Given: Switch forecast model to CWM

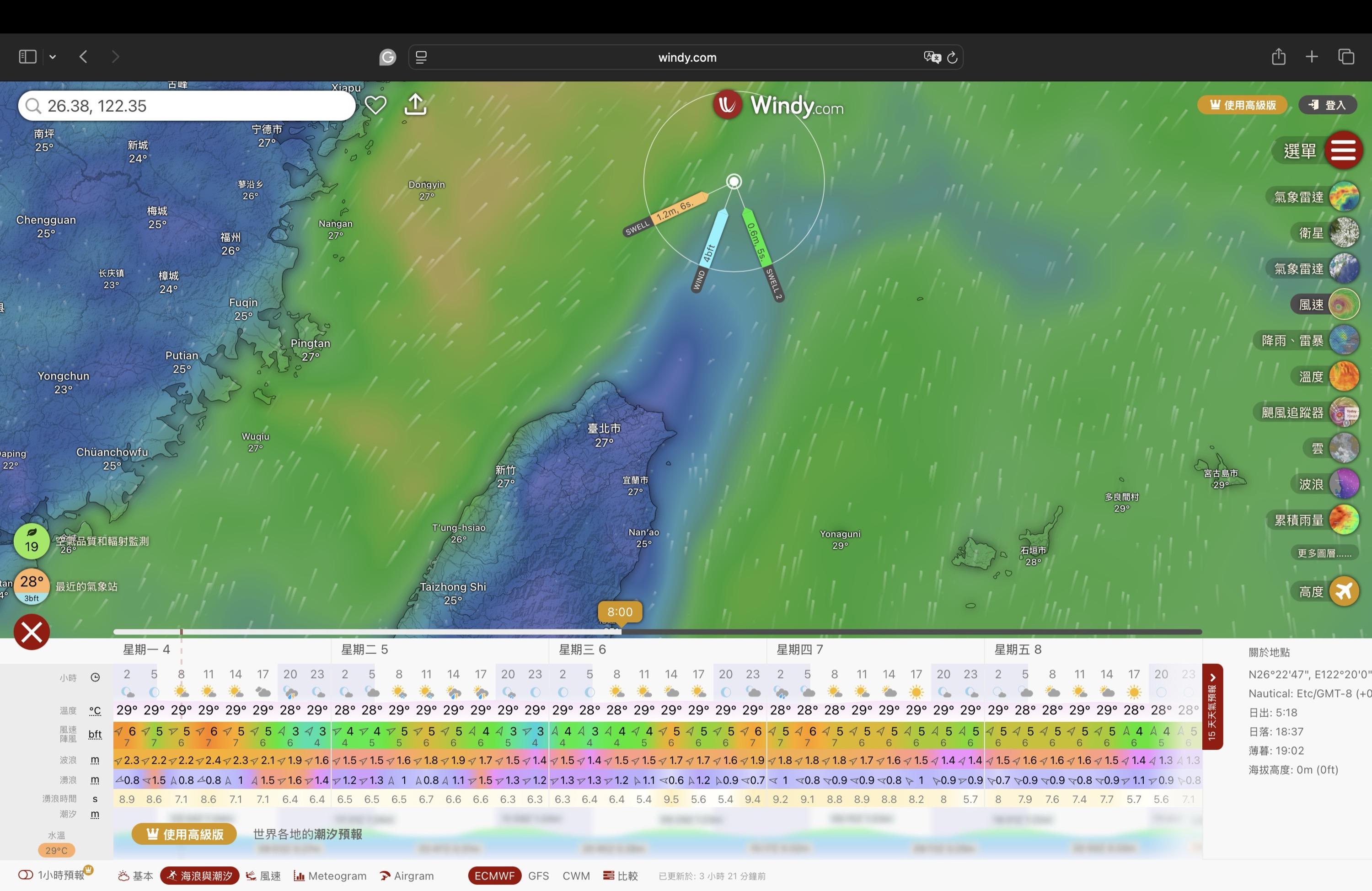Looking at the screenshot, I should [576, 875].
